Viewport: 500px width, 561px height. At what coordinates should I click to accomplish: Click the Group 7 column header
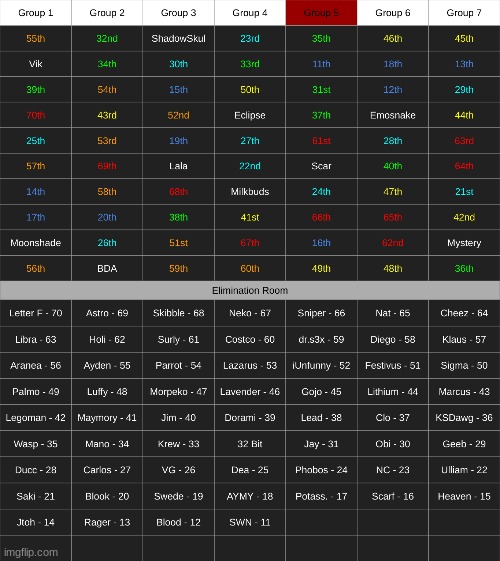click(464, 13)
